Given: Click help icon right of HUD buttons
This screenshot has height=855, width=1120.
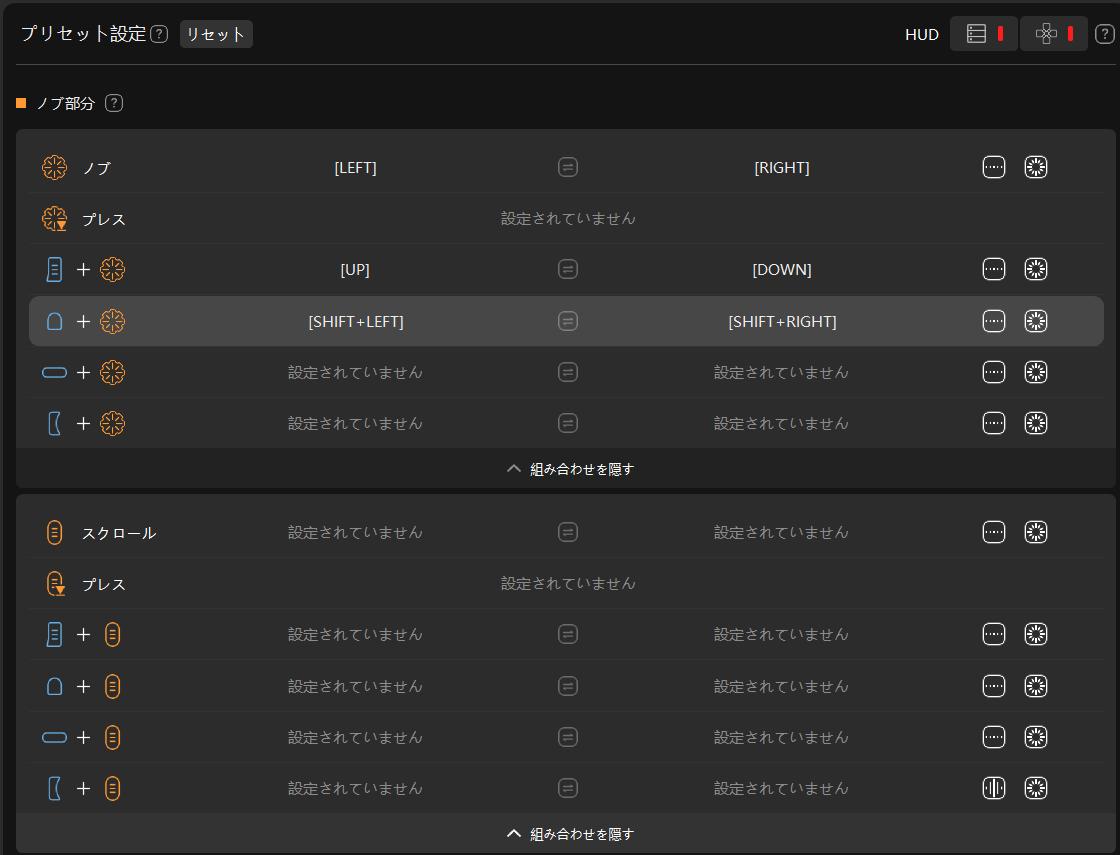Looking at the screenshot, I should 1104,34.
